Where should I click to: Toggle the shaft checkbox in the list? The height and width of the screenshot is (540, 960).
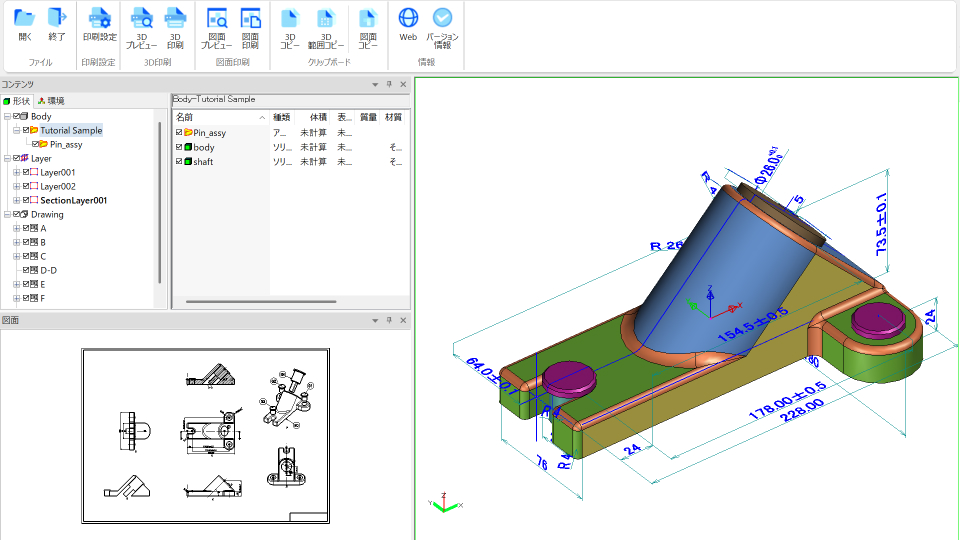(x=179, y=162)
